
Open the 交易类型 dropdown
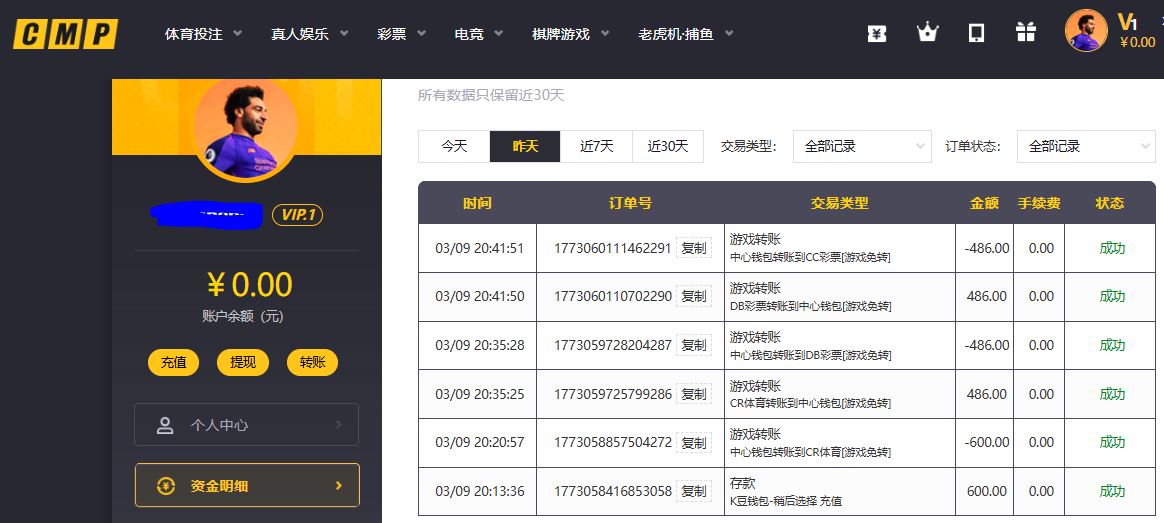pyautogui.click(x=861, y=146)
